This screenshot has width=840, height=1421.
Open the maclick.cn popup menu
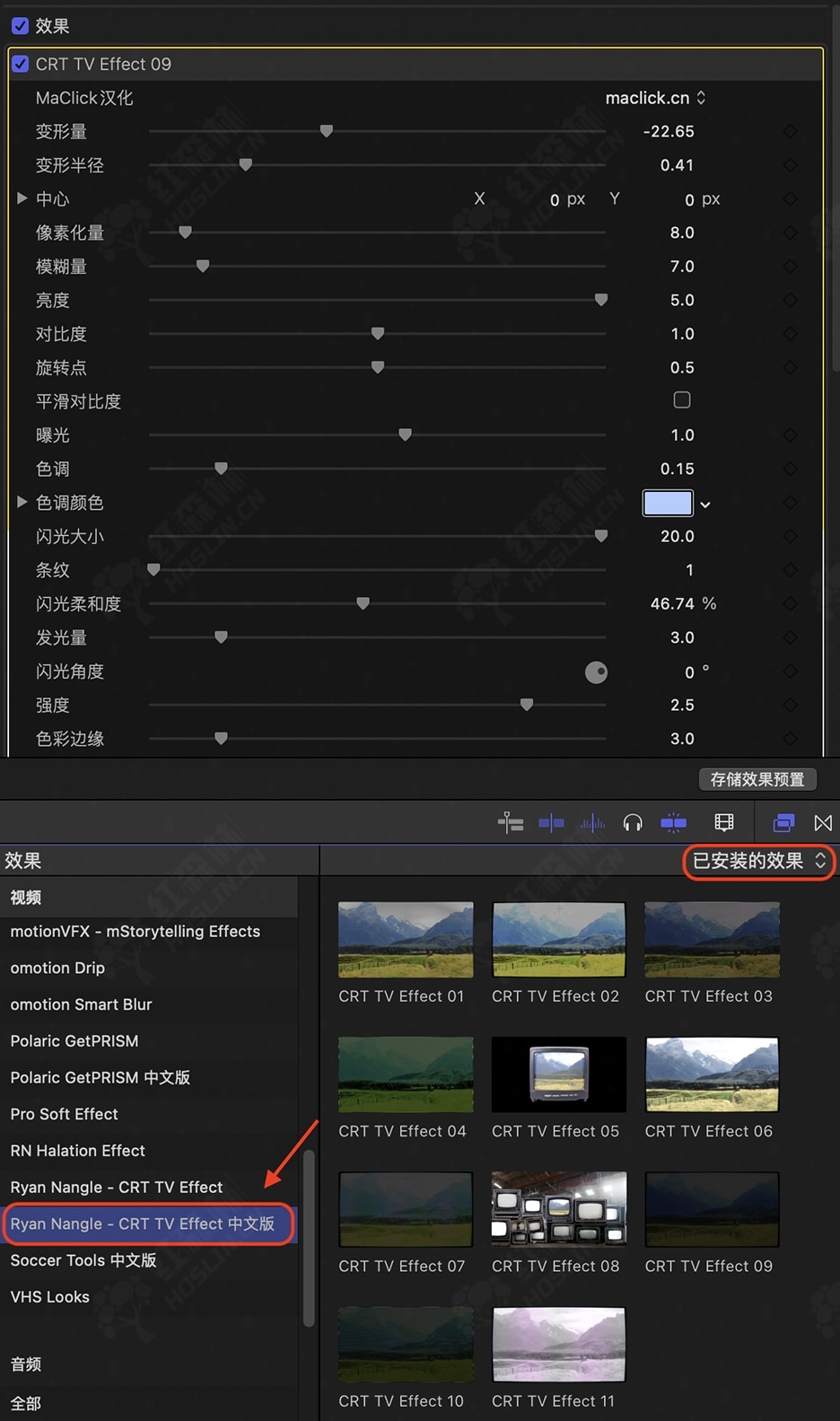[655, 98]
